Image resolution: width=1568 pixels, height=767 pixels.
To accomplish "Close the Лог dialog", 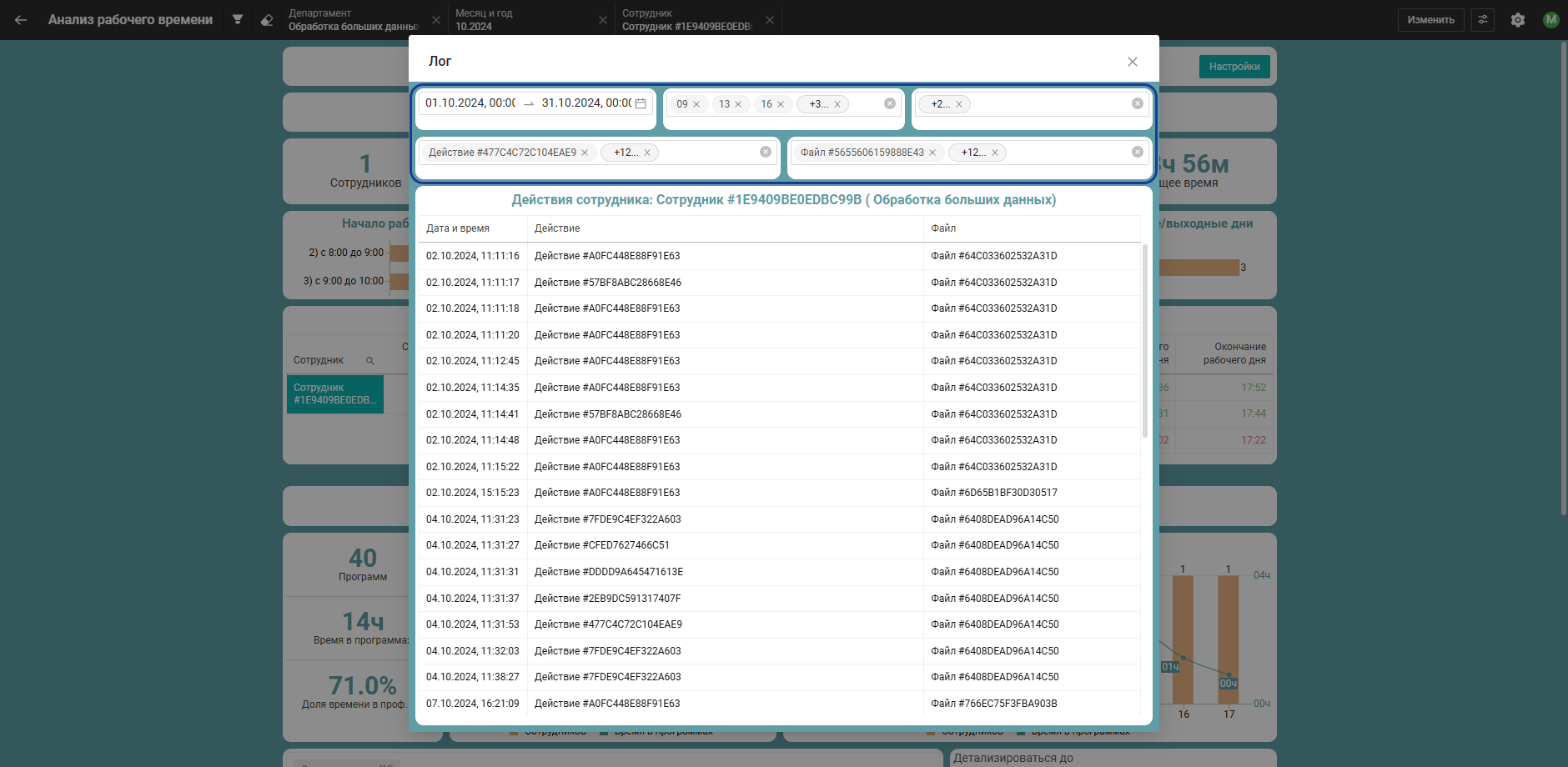I will coord(1132,62).
